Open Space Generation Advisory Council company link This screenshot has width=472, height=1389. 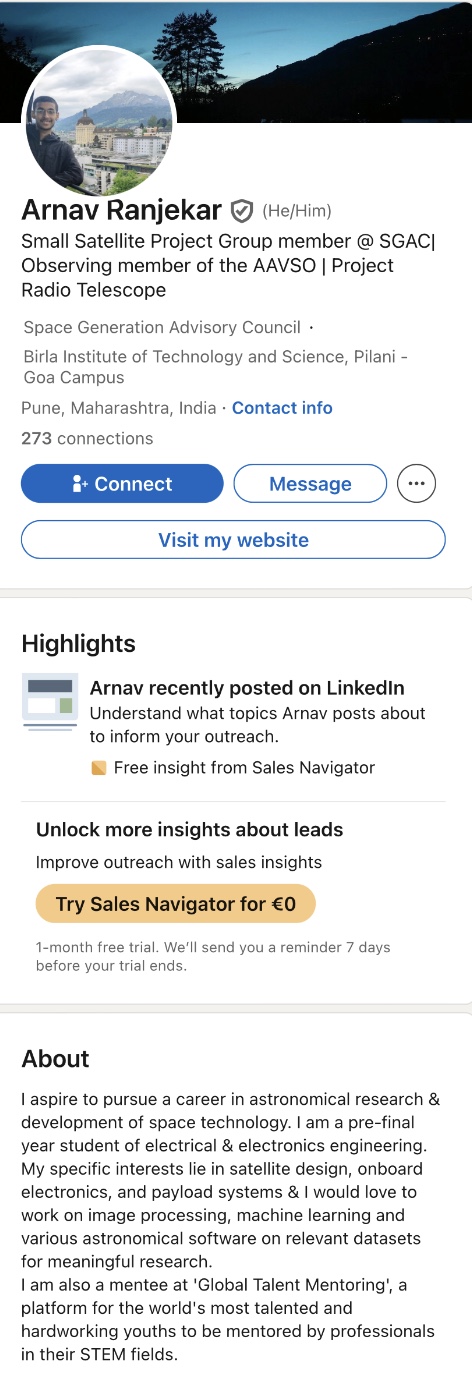(x=162, y=327)
